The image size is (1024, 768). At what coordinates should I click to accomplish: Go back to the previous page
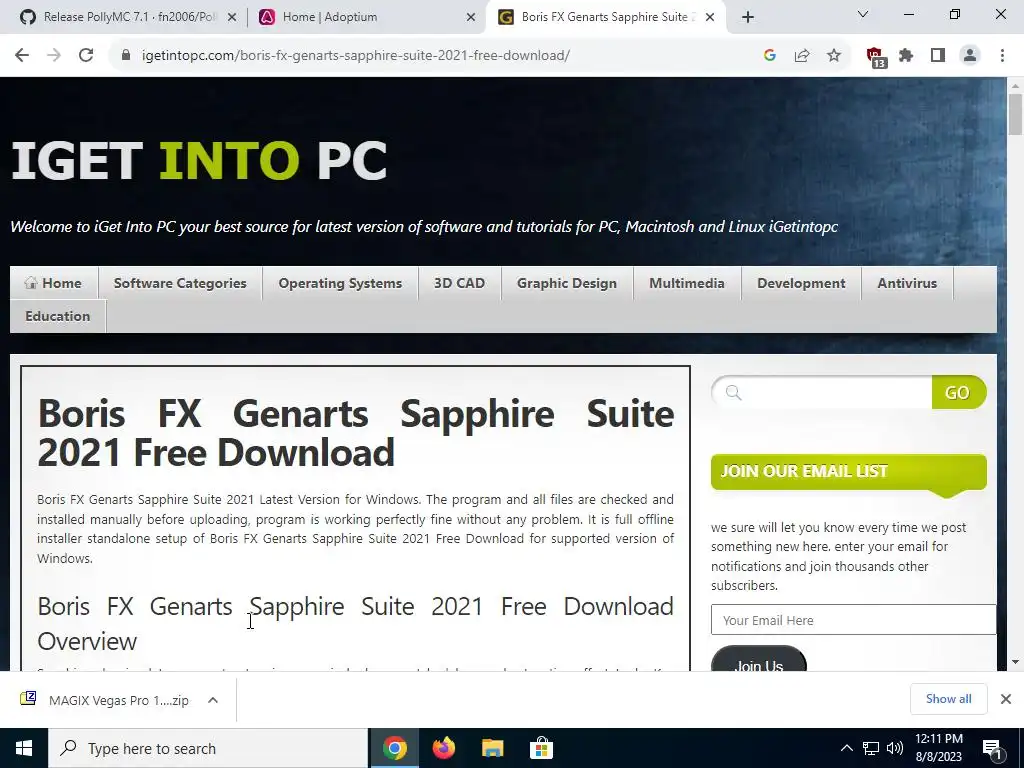(x=22, y=56)
